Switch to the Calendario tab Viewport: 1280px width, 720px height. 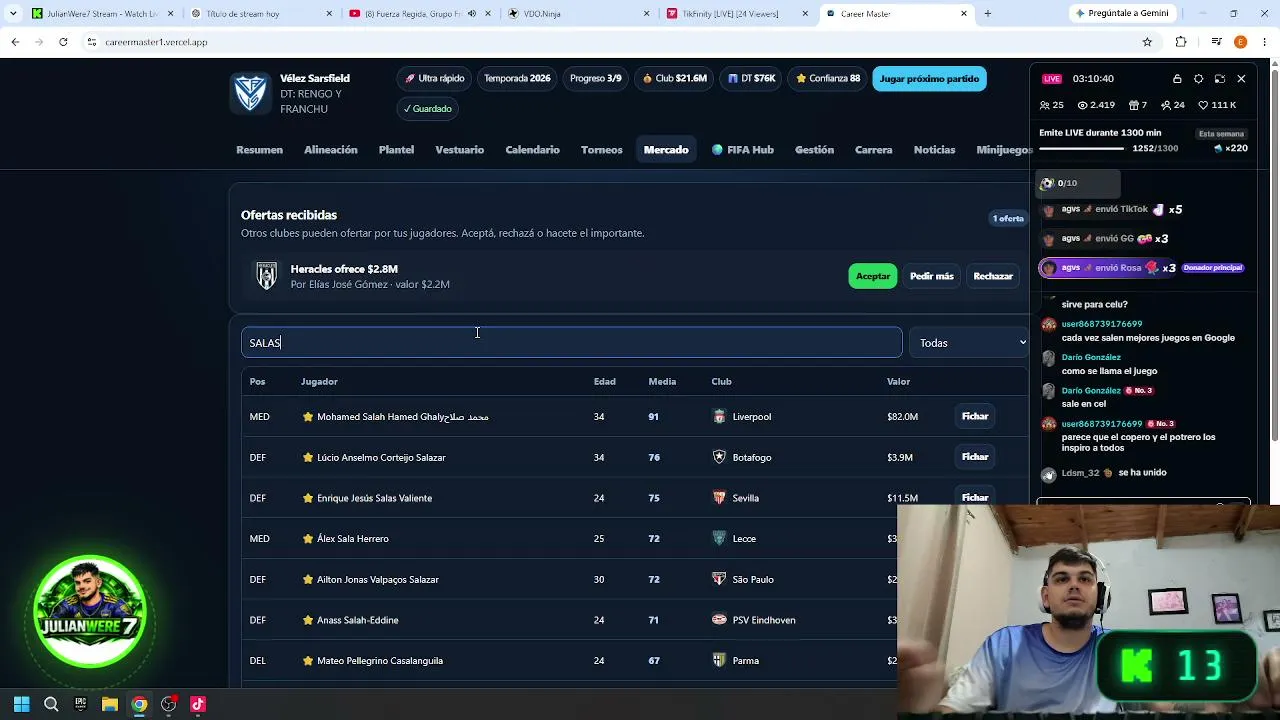point(532,150)
